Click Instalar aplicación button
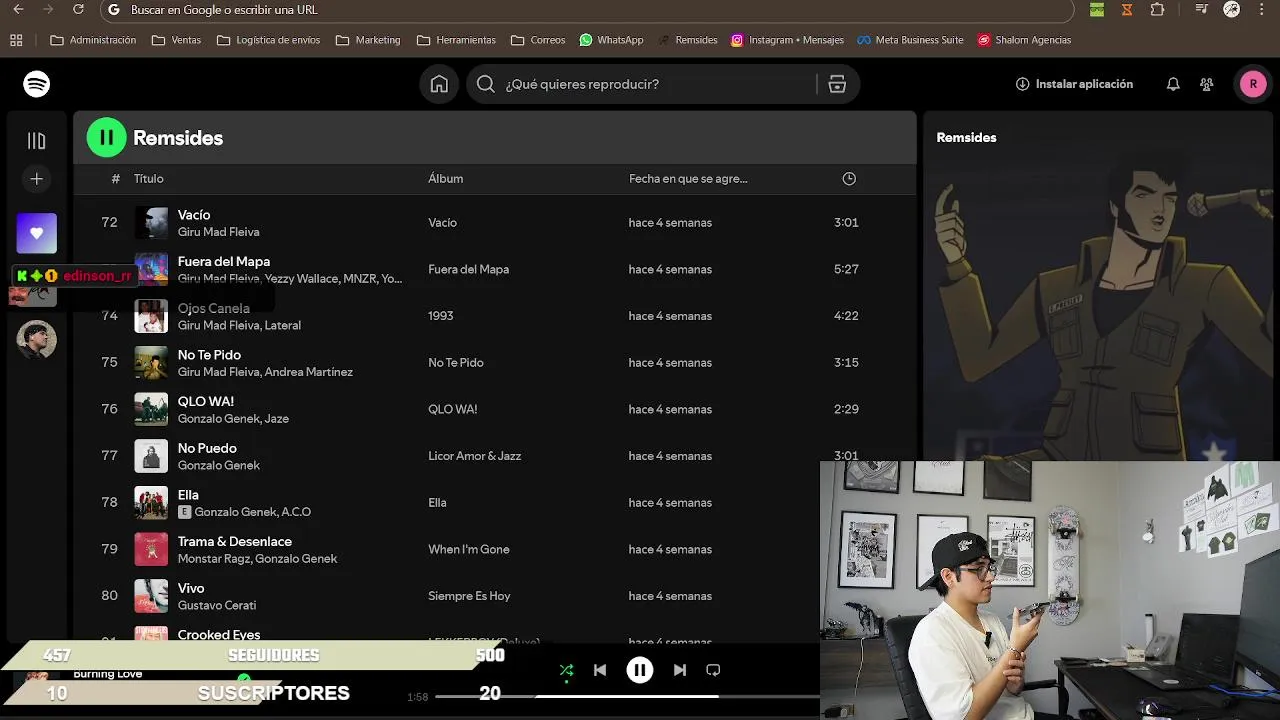 pos(1074,84)
